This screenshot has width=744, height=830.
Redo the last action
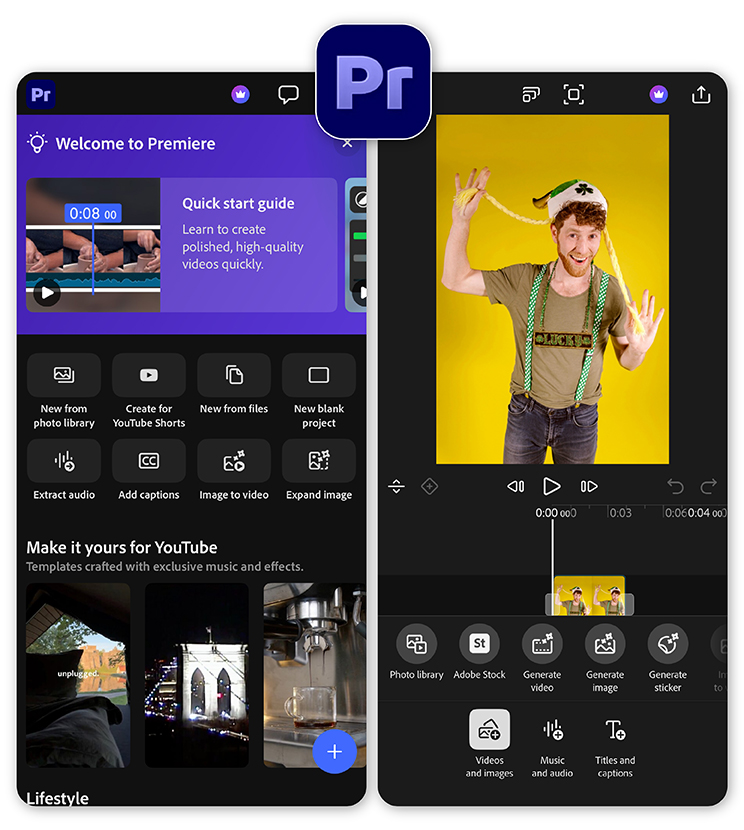pos(709,486)
